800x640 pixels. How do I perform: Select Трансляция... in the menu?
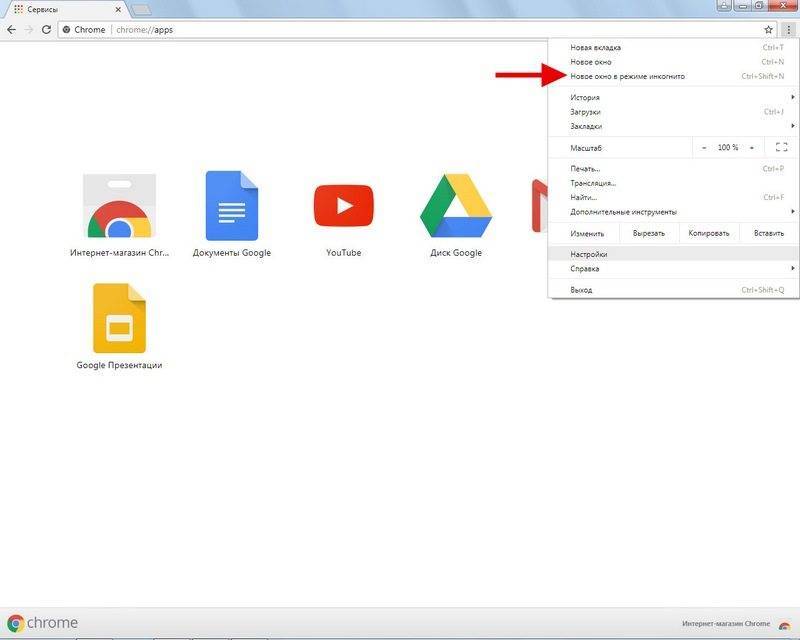[673, 183]
